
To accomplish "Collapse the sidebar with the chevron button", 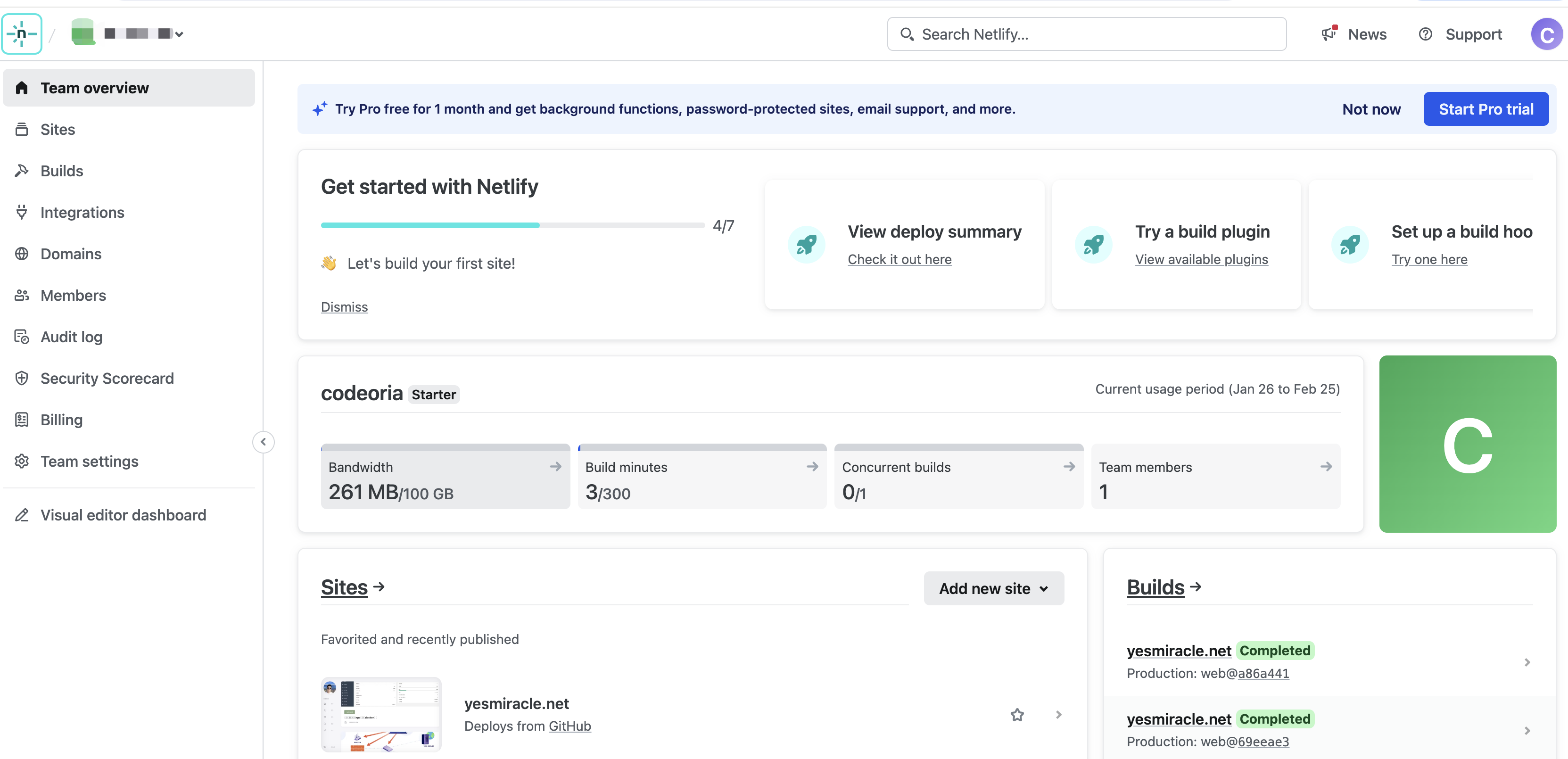I will pos(263,442).
